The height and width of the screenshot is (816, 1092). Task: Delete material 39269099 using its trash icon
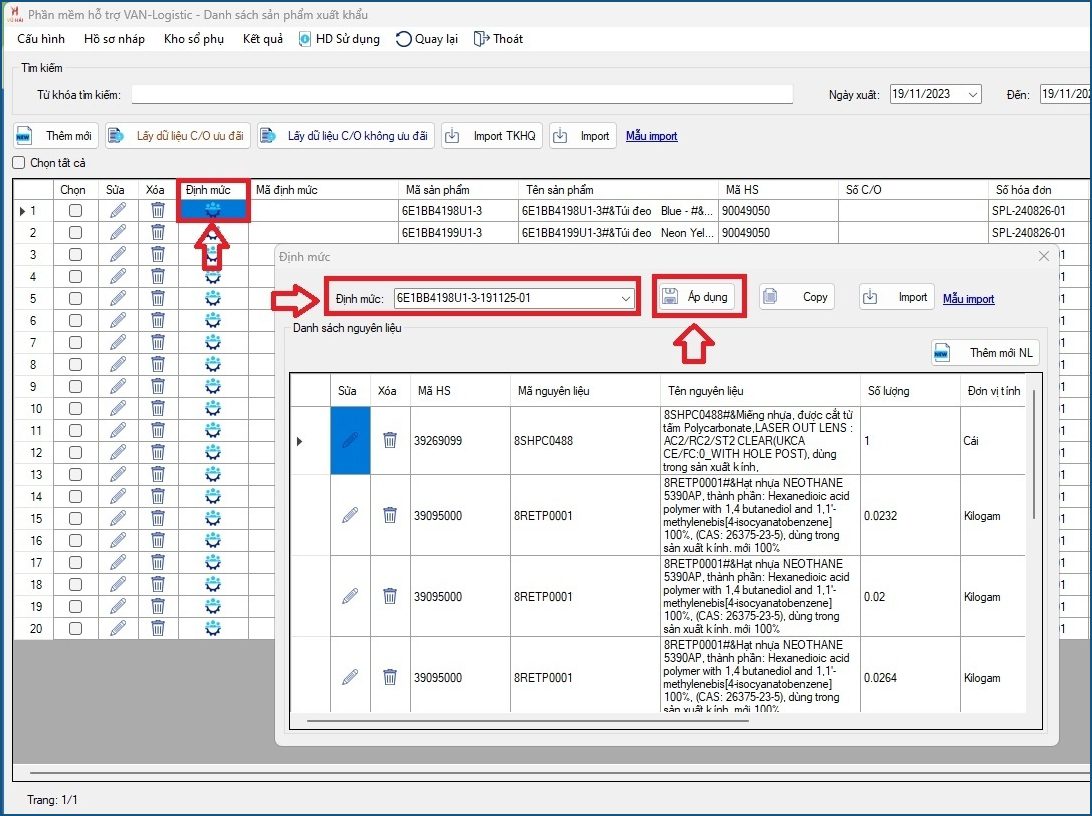pos(390,440)
